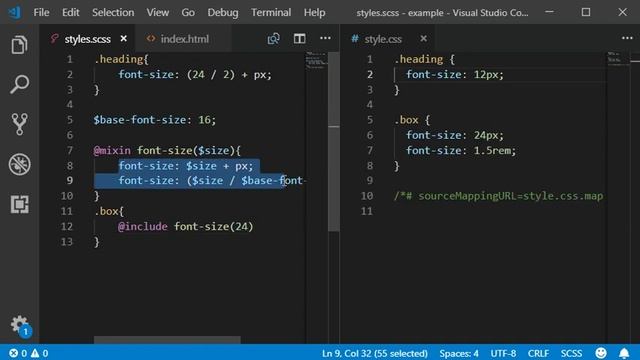Click the feedback smiley icon
This screenshot has height=360, width=640.
601,353
